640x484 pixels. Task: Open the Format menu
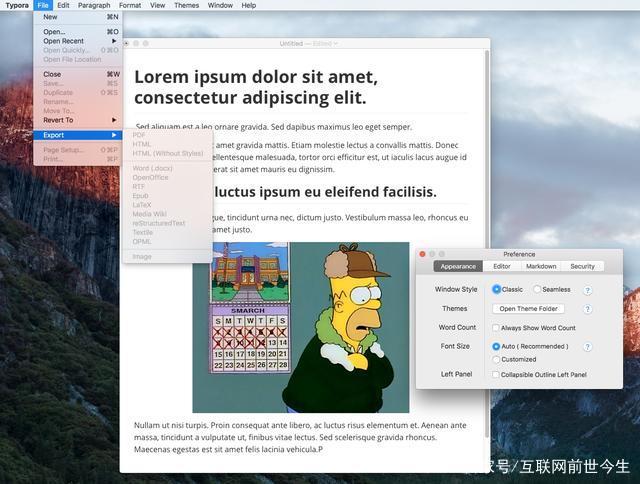(130, 5)
